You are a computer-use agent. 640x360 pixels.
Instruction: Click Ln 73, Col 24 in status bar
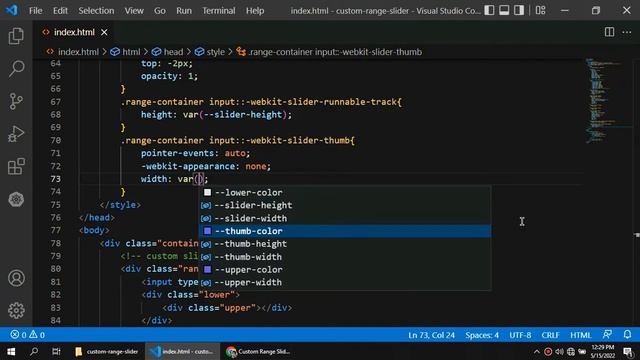tap(431, 335)
